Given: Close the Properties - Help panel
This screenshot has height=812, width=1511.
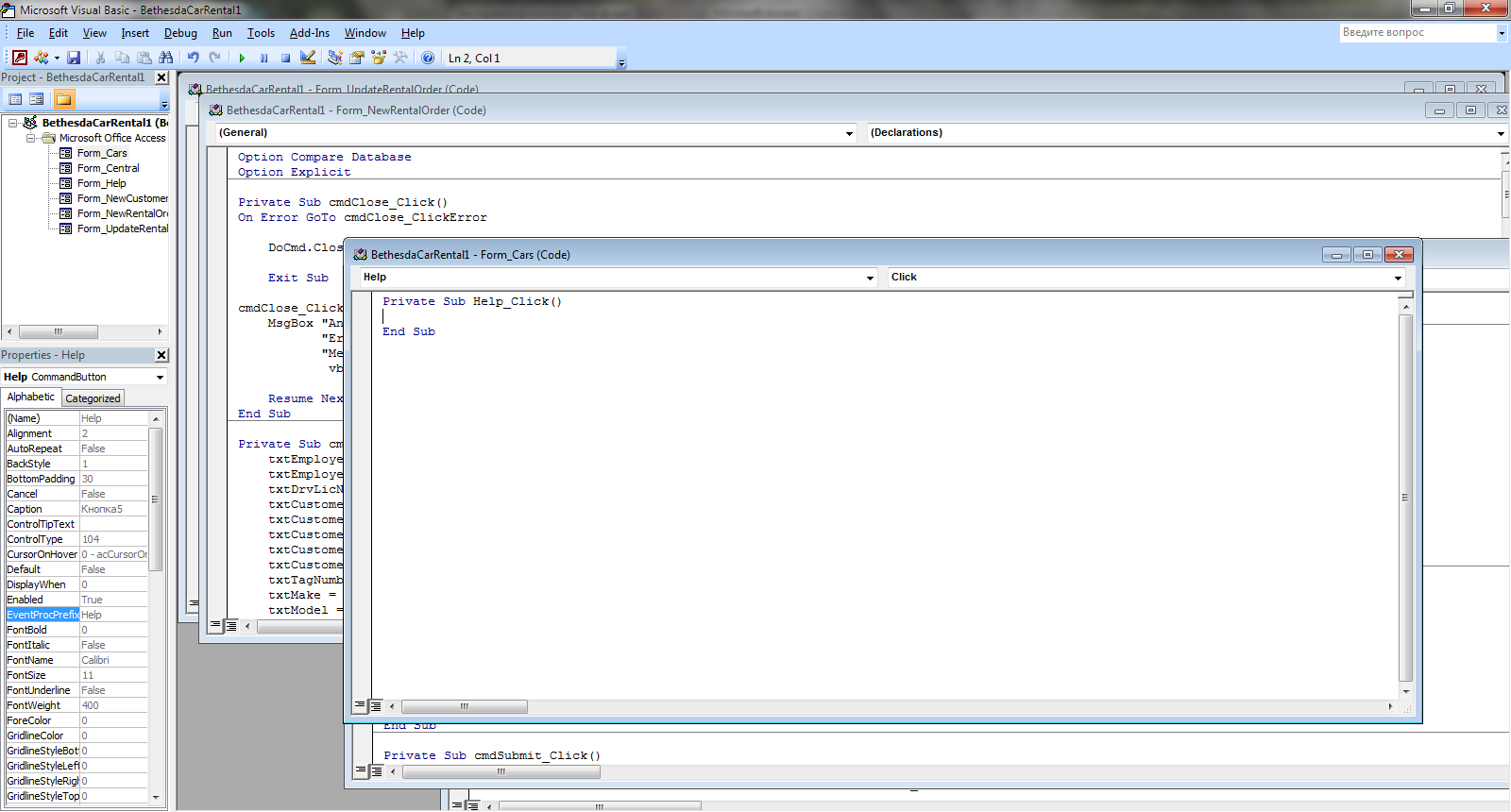Looking at the screenshot, I should (161, 355).
